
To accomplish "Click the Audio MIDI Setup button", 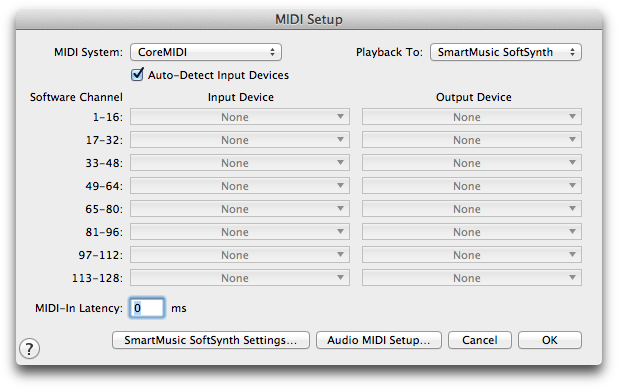I will tap(379, 340).
